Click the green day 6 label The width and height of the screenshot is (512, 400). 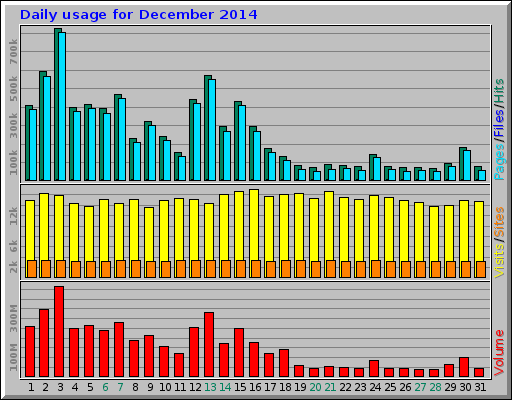pyautogui.click(x=105, y=387)
